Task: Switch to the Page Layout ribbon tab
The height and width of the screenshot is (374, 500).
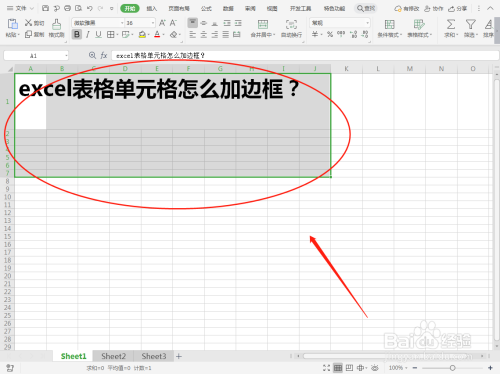Action: tap(179, 8)
